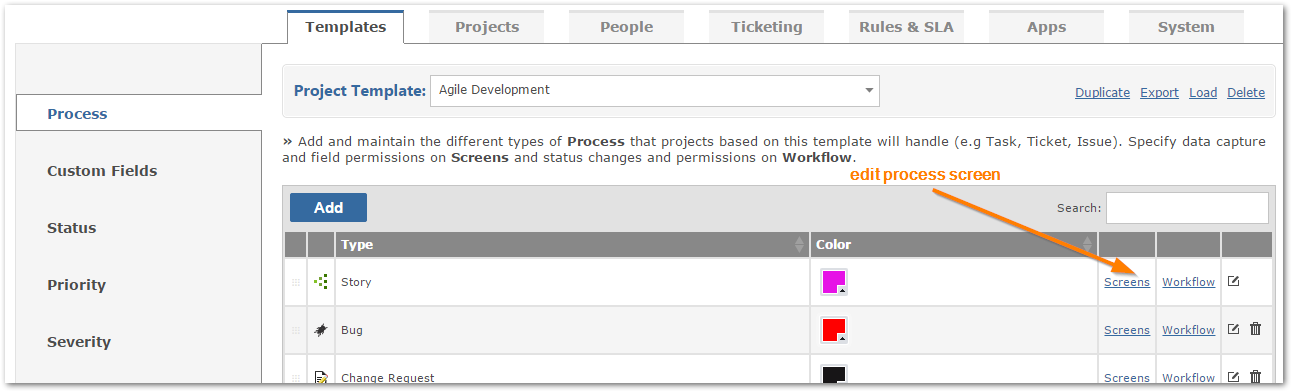Sort table by Color column
Viewport: 1292px width, 392px height.
(953, 245)
